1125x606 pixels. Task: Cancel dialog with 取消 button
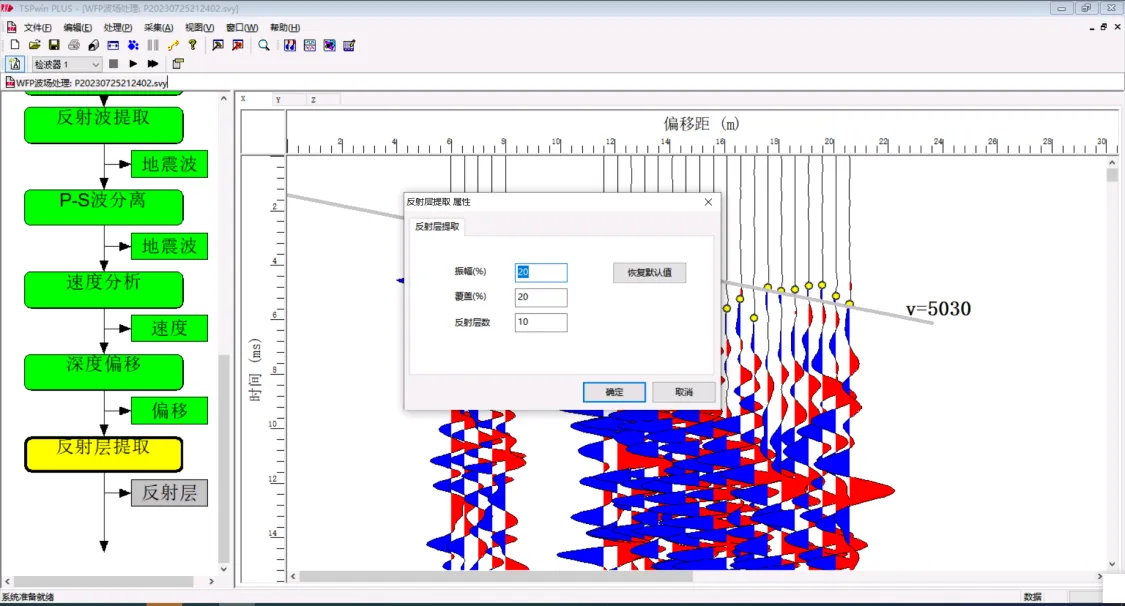pyautogui.click(x=684, y=392)
